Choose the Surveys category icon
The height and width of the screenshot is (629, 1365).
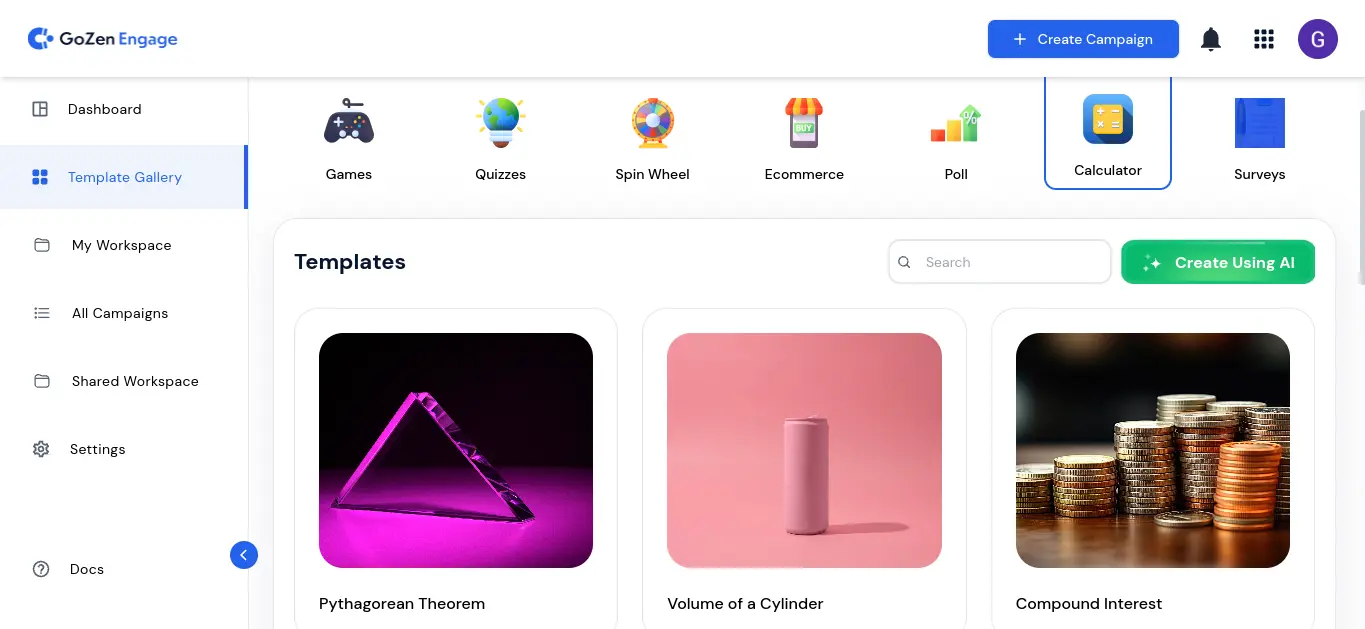pyautogui.click(x=1260, y=122)
